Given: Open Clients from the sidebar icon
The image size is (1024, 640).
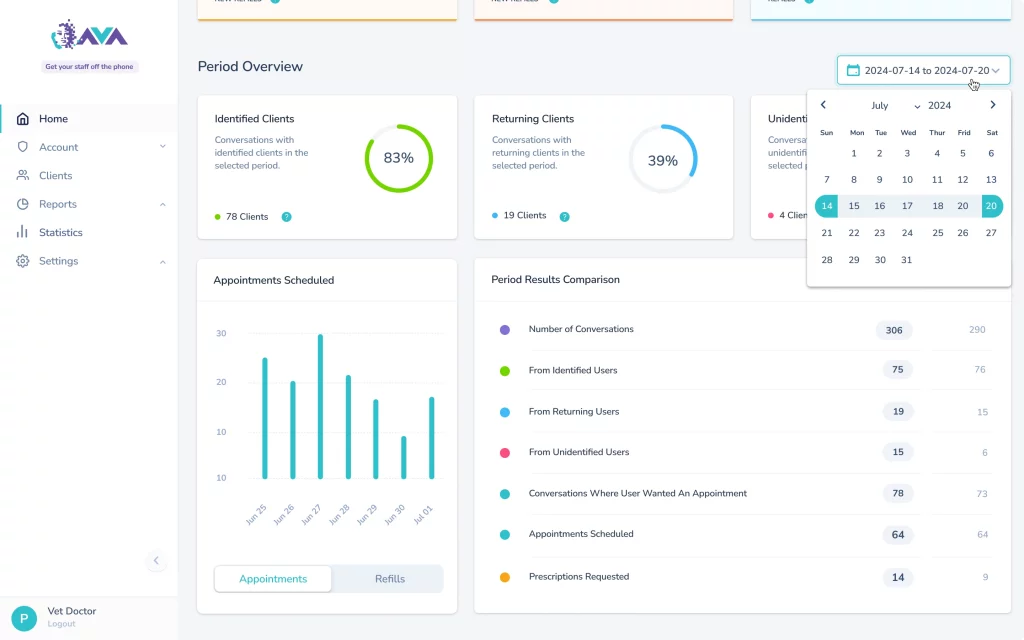Looking at the screenshot, I should tap(22, 175).
